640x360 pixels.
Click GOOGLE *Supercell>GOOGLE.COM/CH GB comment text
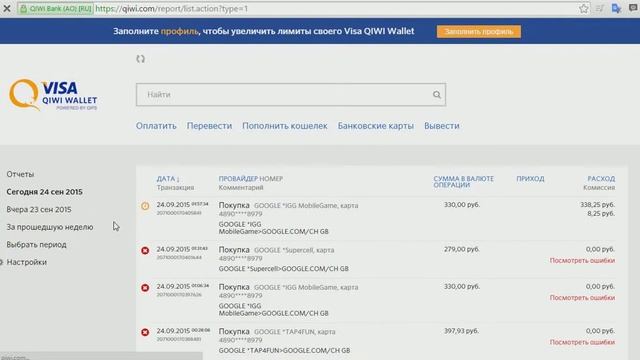[x=284, y=269]
